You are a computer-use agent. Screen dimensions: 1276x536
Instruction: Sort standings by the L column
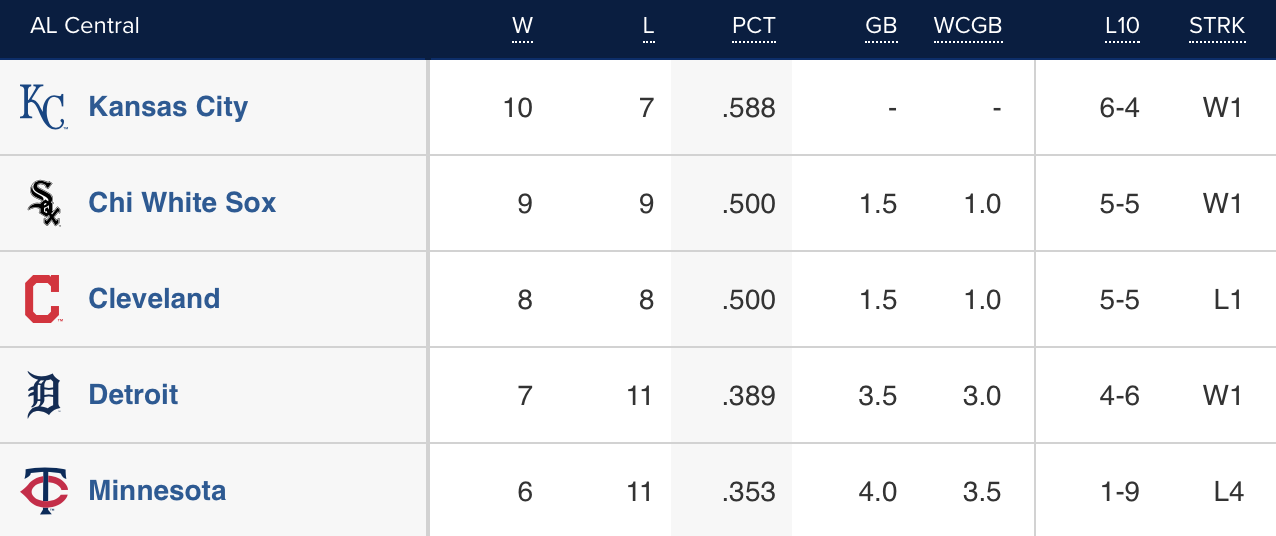648,26
